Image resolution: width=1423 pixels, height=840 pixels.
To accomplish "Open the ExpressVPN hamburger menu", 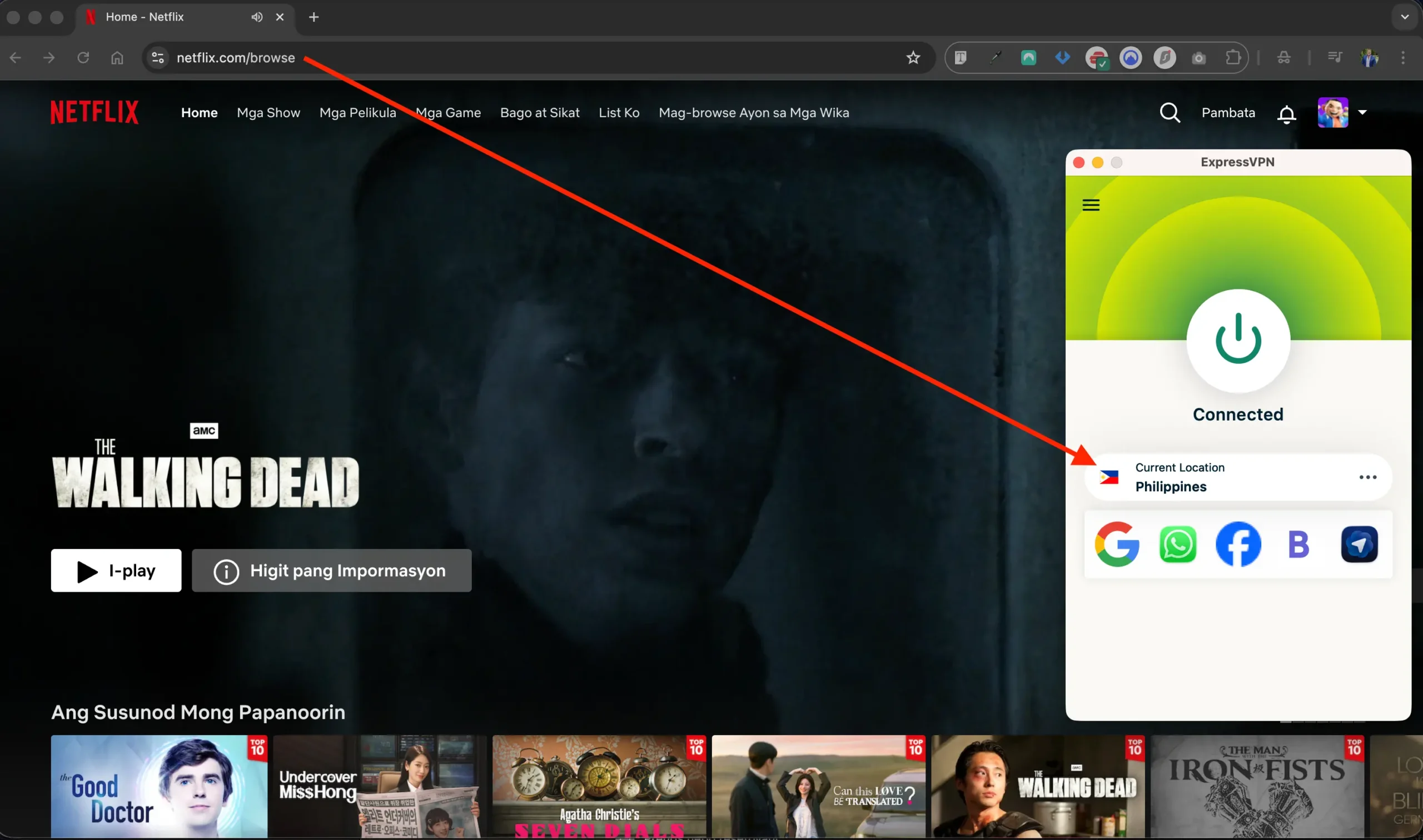I will pos(1091,205).
